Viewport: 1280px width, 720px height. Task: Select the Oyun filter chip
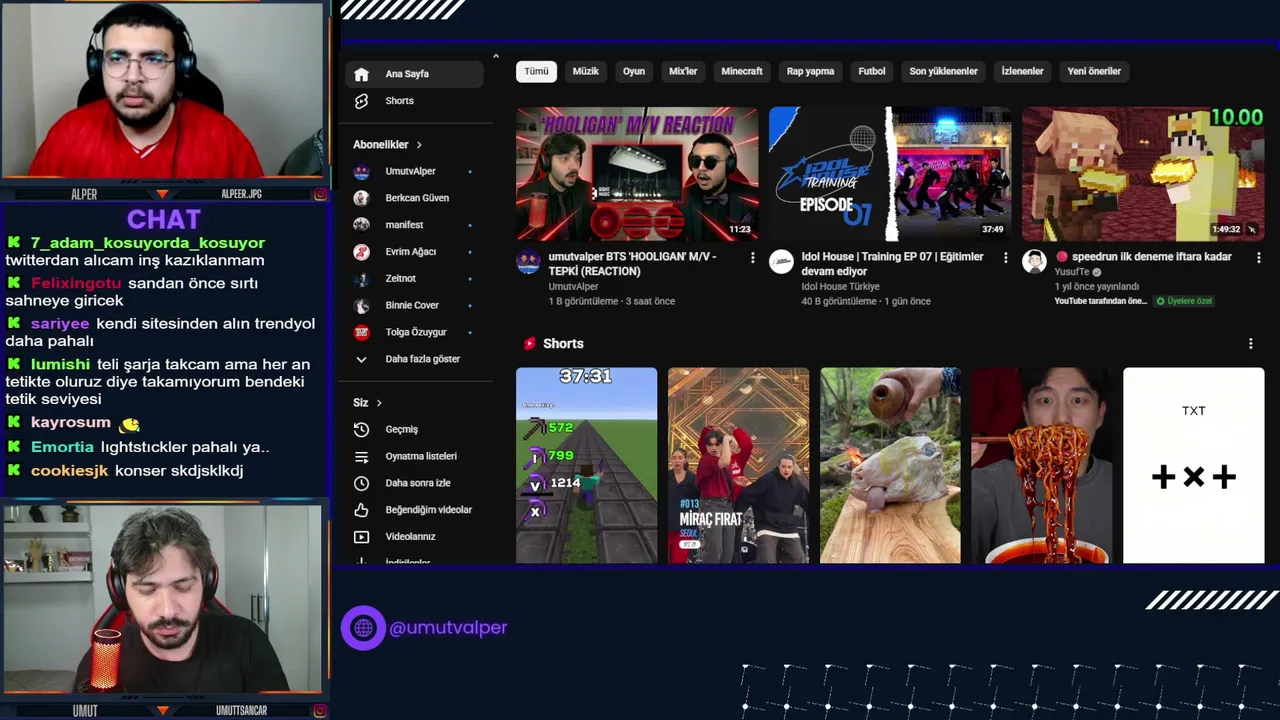coord(634,71)
